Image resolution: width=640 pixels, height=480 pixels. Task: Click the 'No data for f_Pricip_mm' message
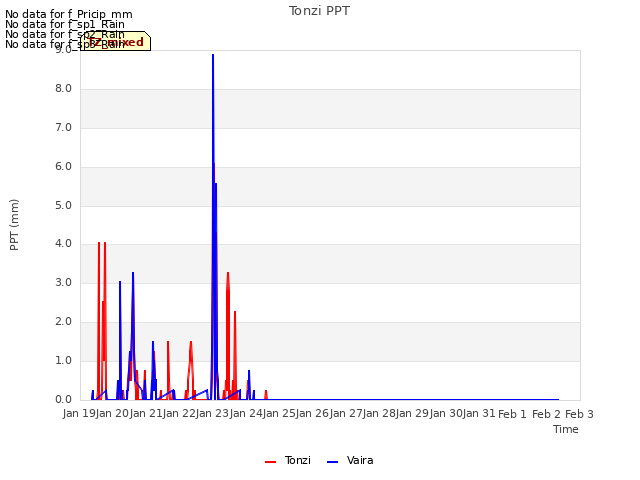[69, 14]
